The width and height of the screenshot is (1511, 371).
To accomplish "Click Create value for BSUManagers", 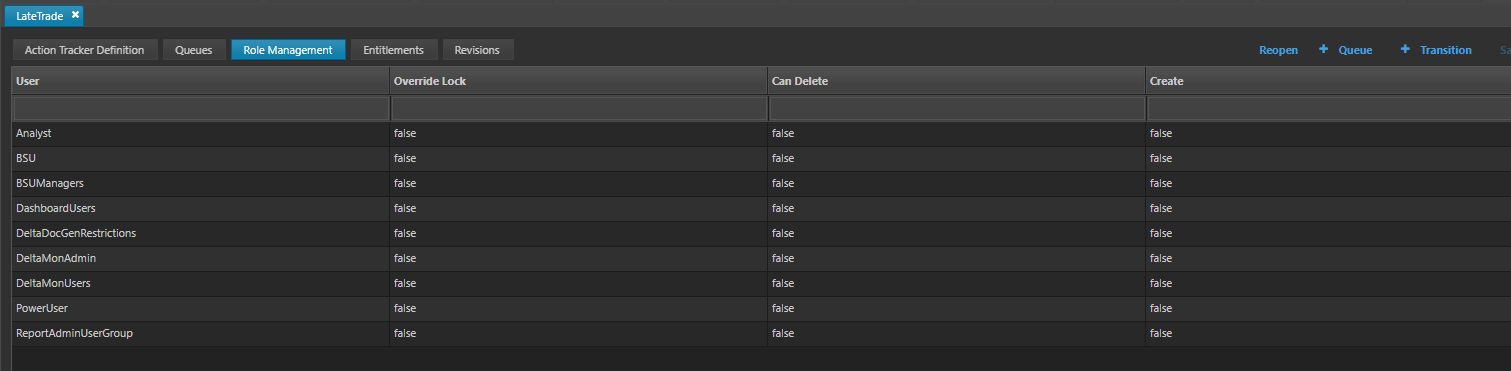I will (x=1161, y=183).
